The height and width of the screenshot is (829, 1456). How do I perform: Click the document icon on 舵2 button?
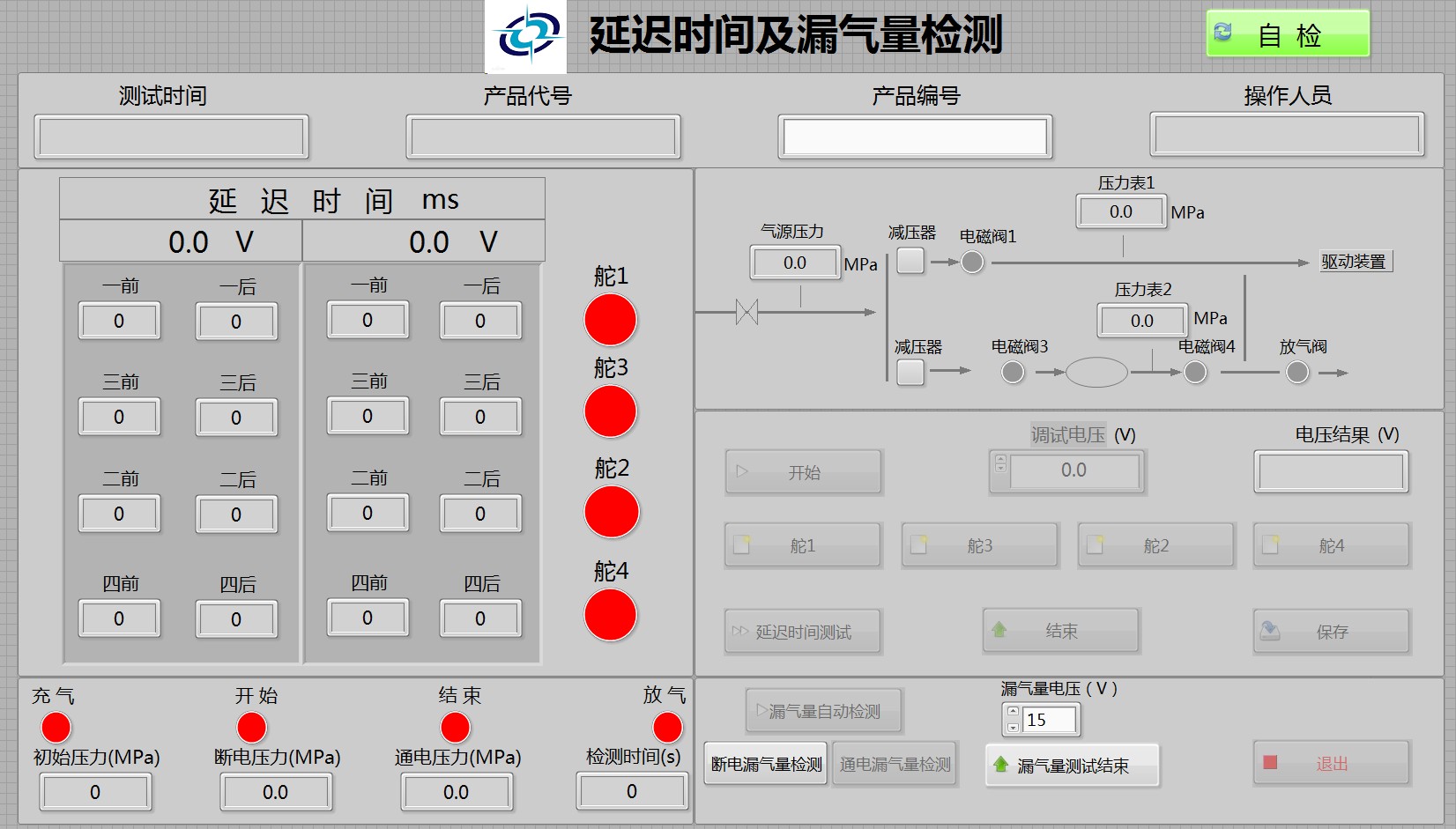(1095, 544)
